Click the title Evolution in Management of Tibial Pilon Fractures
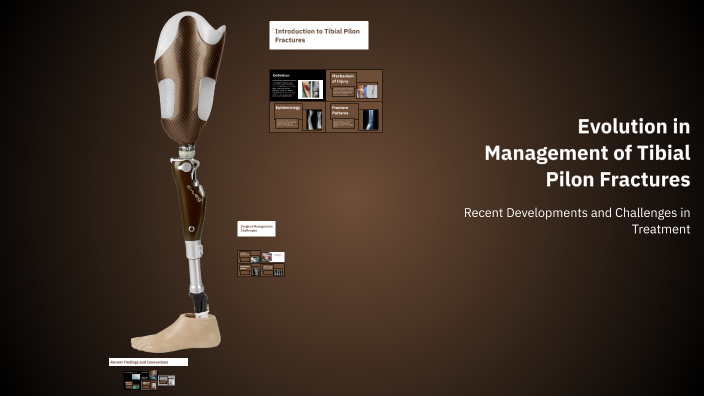704x396 pixels. point(587,153)
